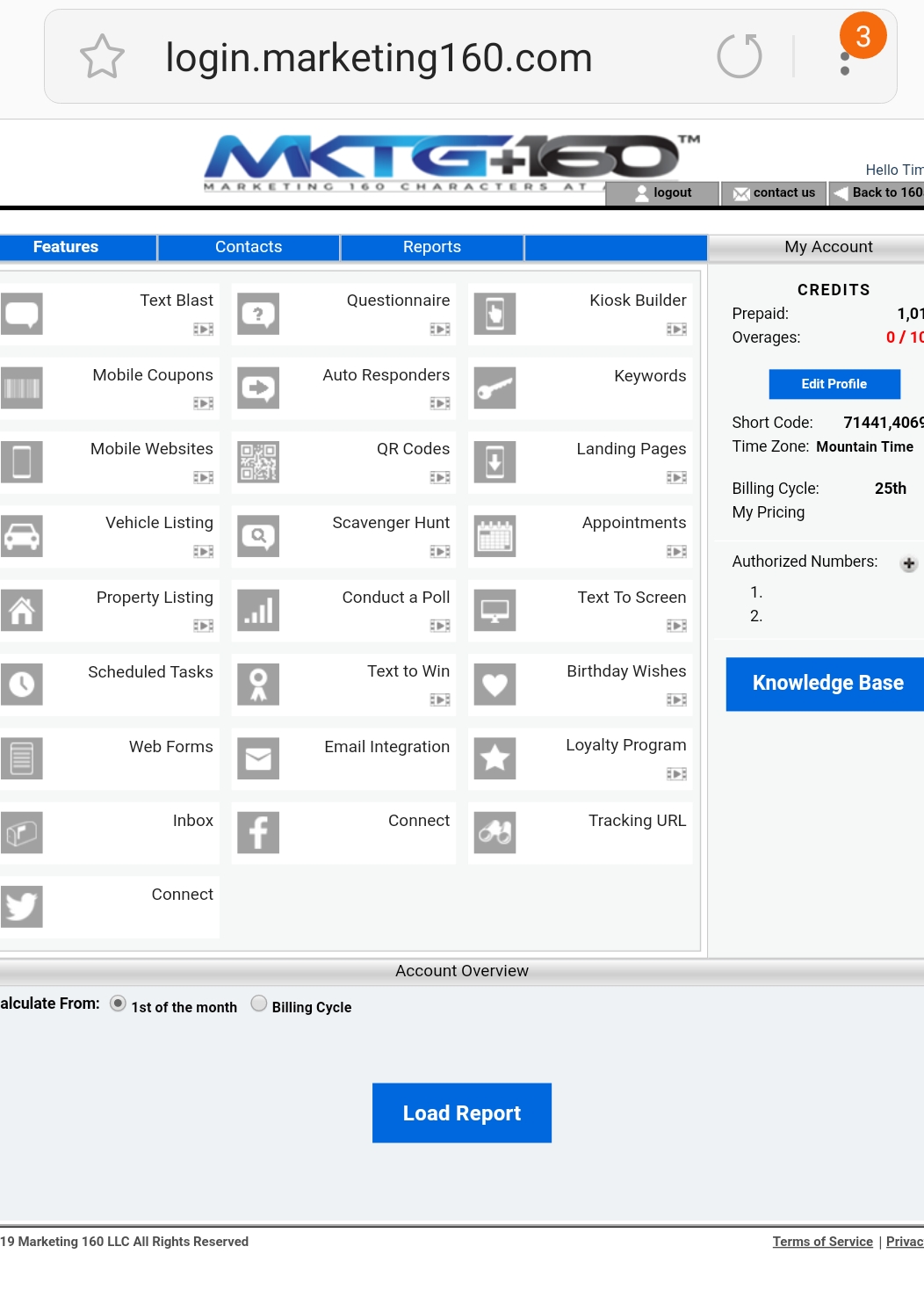Open the QR Codes icon
Screen dimensions: 924x1290
258,462
